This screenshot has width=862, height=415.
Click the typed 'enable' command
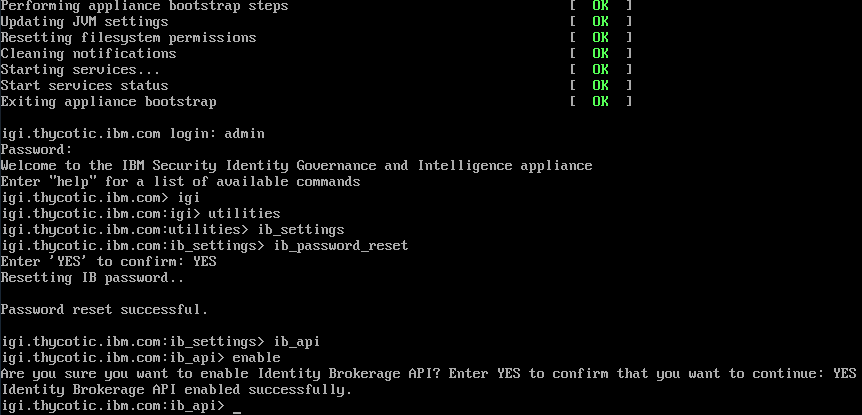[256, 357]
